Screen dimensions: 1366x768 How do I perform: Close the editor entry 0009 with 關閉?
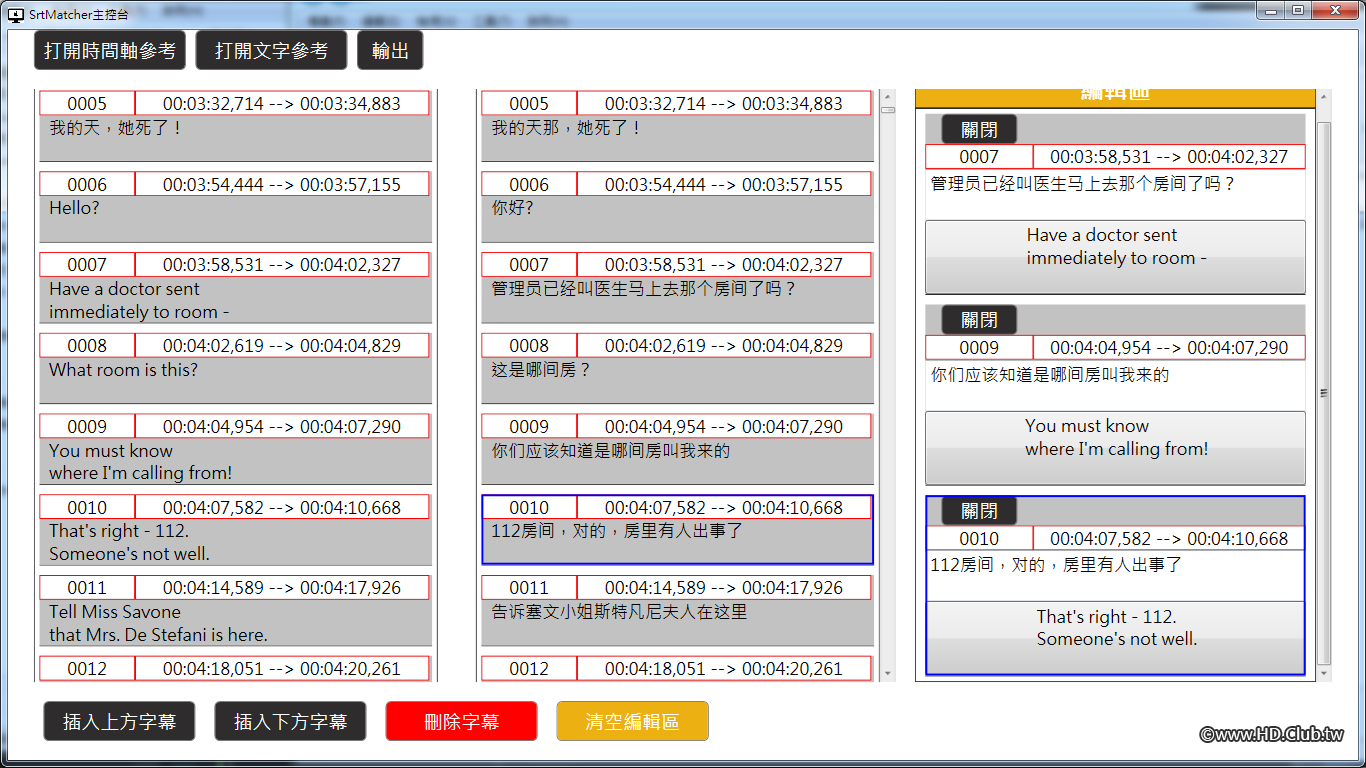[979, 320]
